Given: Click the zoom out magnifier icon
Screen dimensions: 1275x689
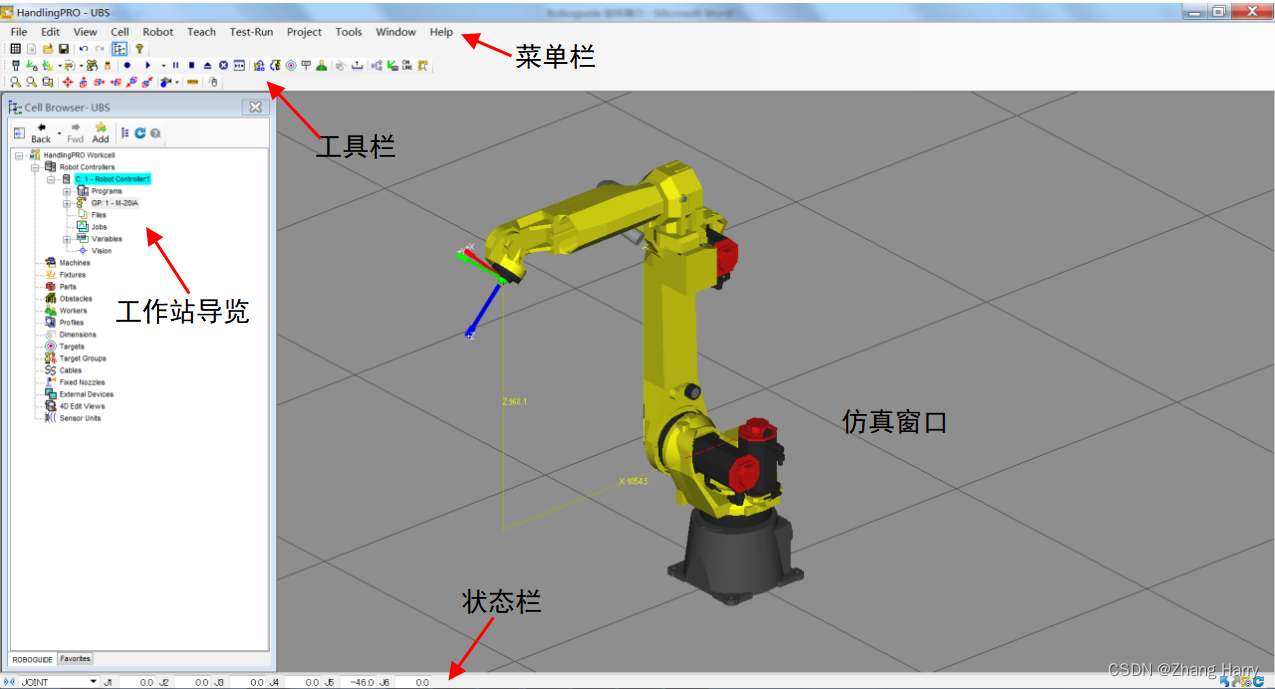Looking at the screenshot, I should click(32, 82).
